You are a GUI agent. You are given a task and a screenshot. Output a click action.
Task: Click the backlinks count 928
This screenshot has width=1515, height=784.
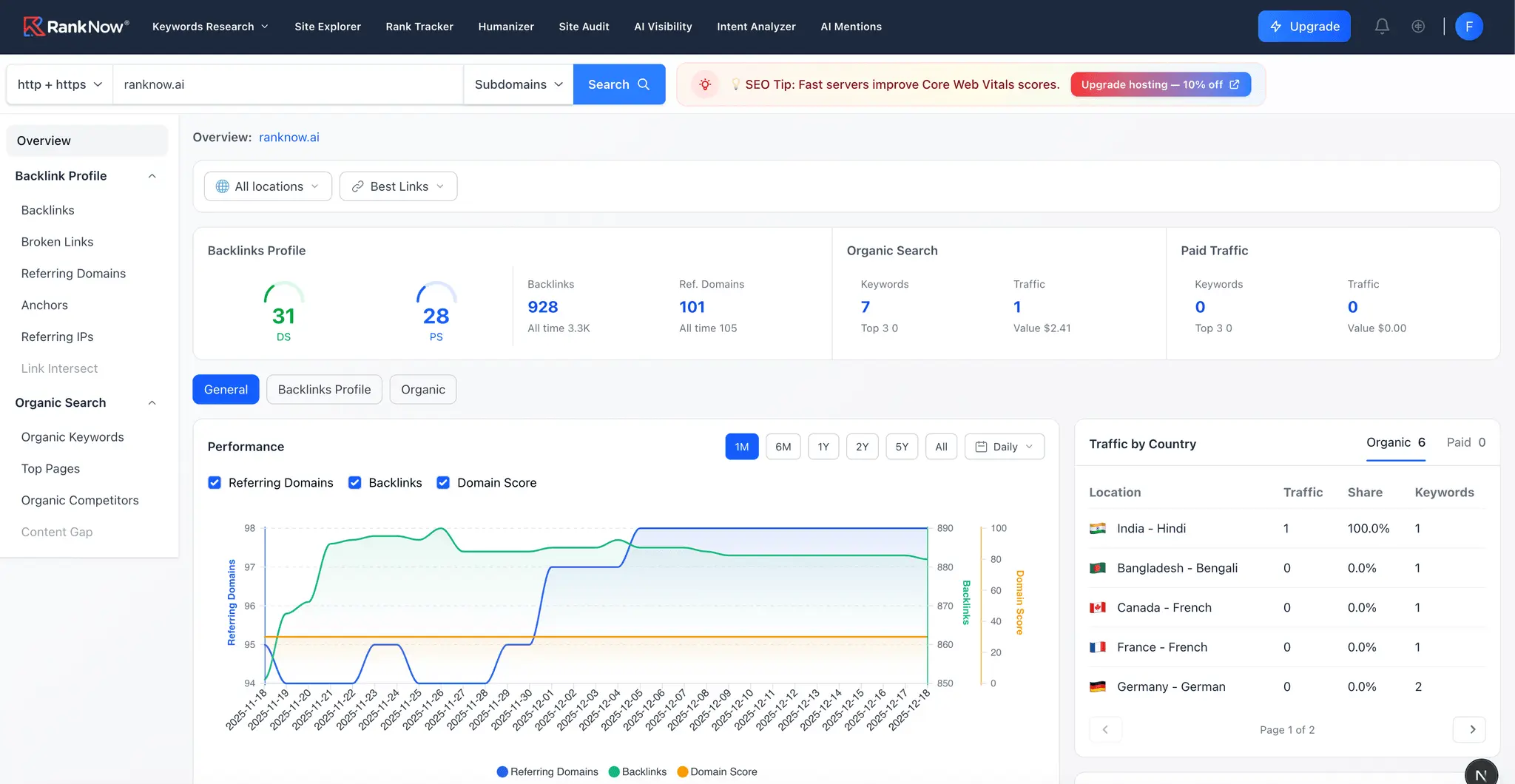pos(543,307)
